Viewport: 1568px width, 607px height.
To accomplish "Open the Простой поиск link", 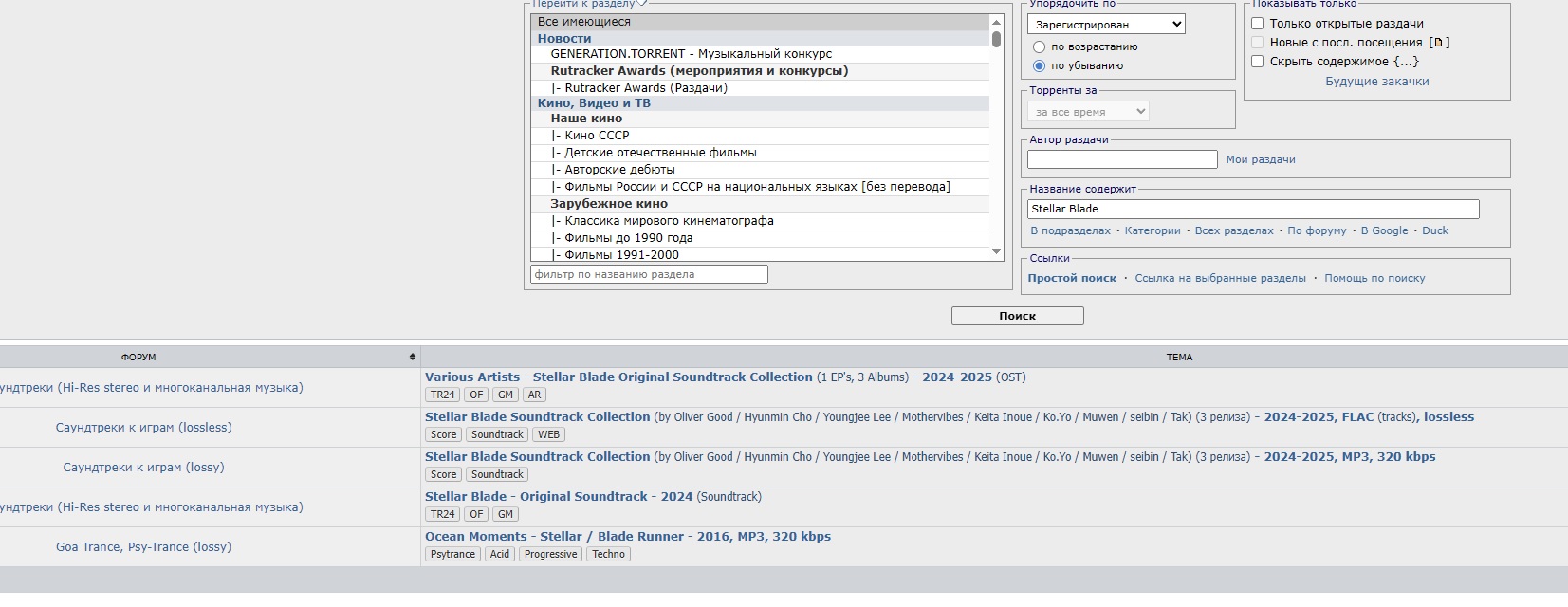I will (1072, 278).
